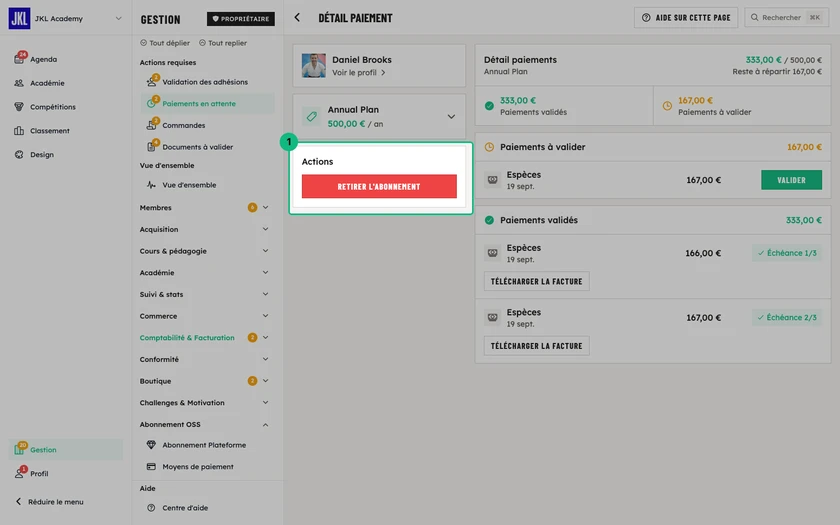Screen dimensions: 840x525
Task: Click the Moyens de paiement card icon
Action: pyautogui.click(x=151, y=467)
